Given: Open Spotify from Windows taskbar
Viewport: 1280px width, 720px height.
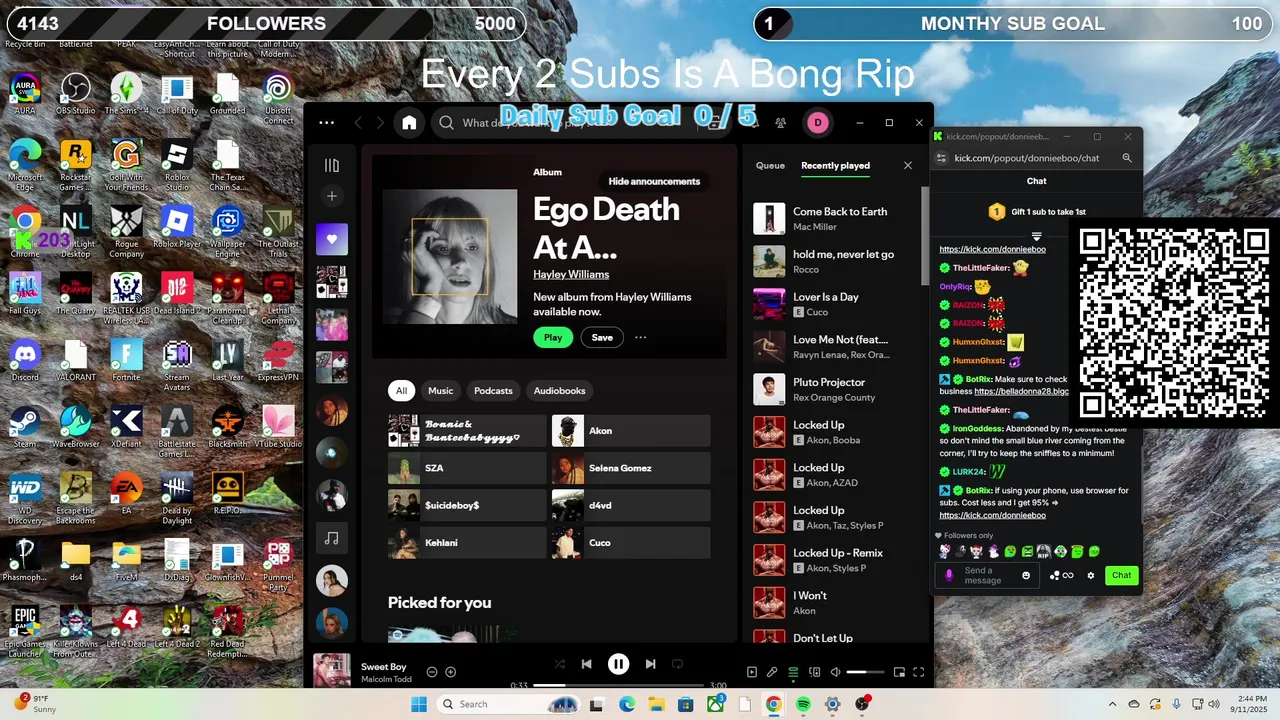Looking at the screenshot, I should pyautogui.click(x=803, y=704).
